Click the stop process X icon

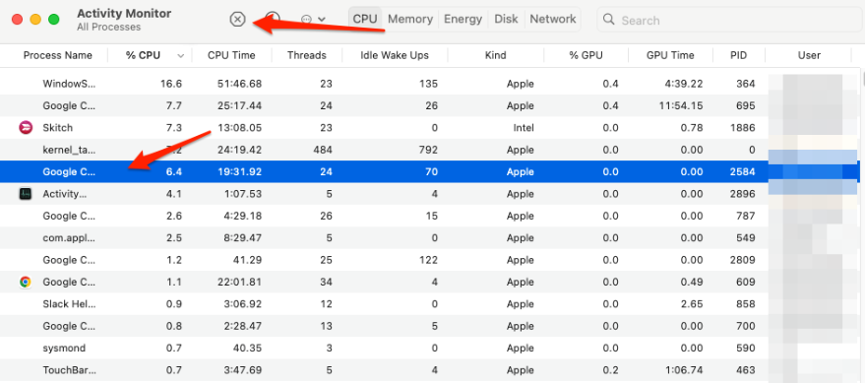[x=237, y=19]
